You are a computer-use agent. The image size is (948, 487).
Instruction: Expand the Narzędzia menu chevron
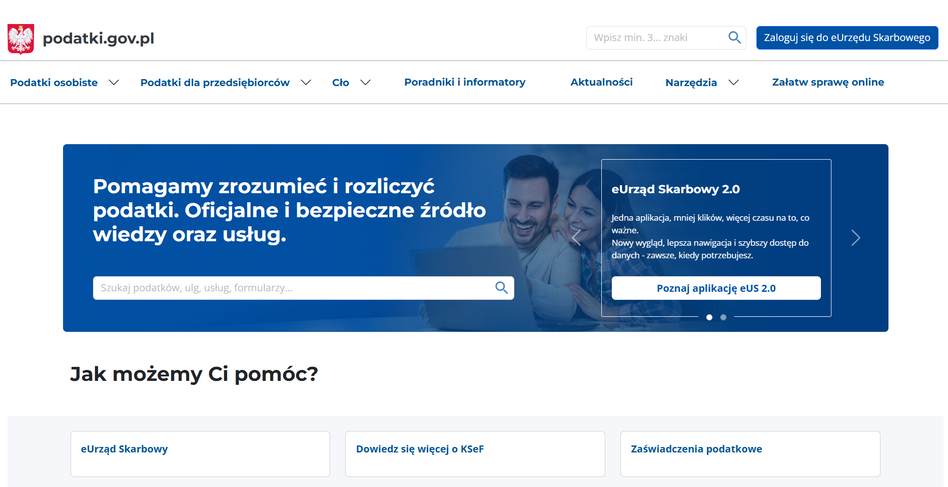coord(733,83)
